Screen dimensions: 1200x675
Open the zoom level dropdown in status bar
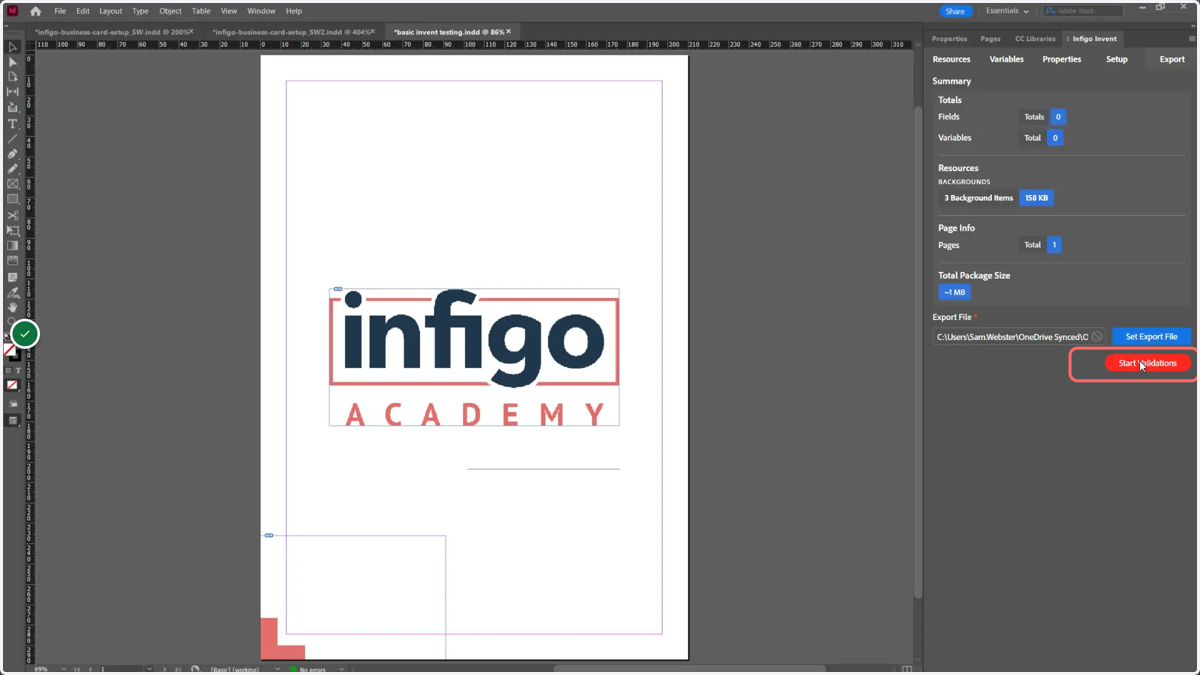[63, 669]
